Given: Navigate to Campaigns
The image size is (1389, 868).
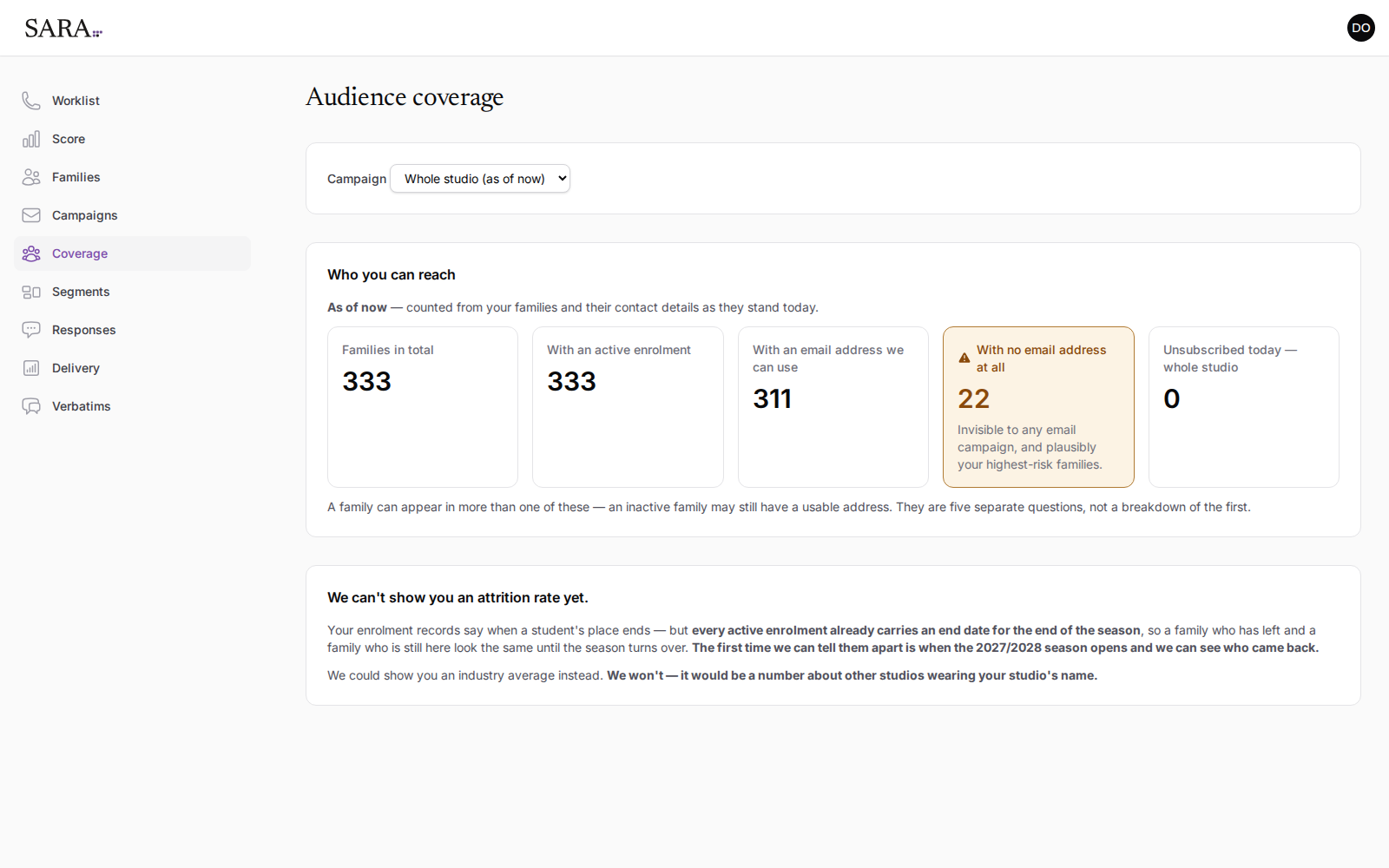Looking at the screenshot, I should pos(132,215).
